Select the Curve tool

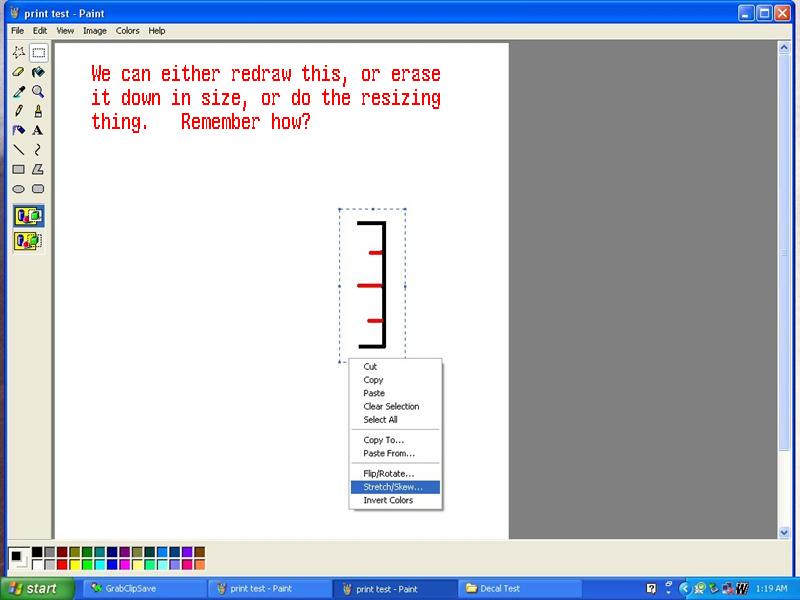pyautogui.click(x=38, y=149)
